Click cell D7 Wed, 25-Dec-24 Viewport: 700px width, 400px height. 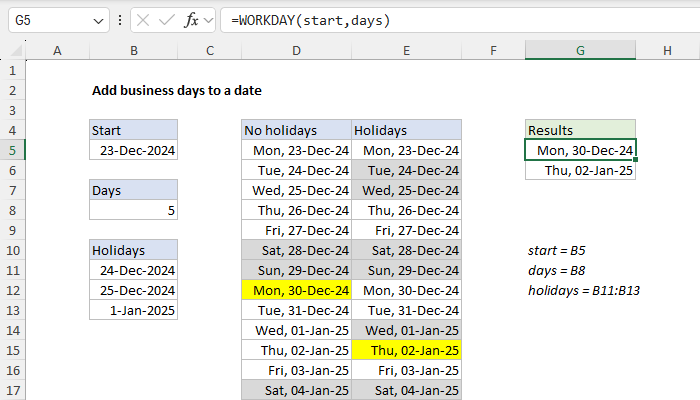pyautogui.click(x=296, y=191)
